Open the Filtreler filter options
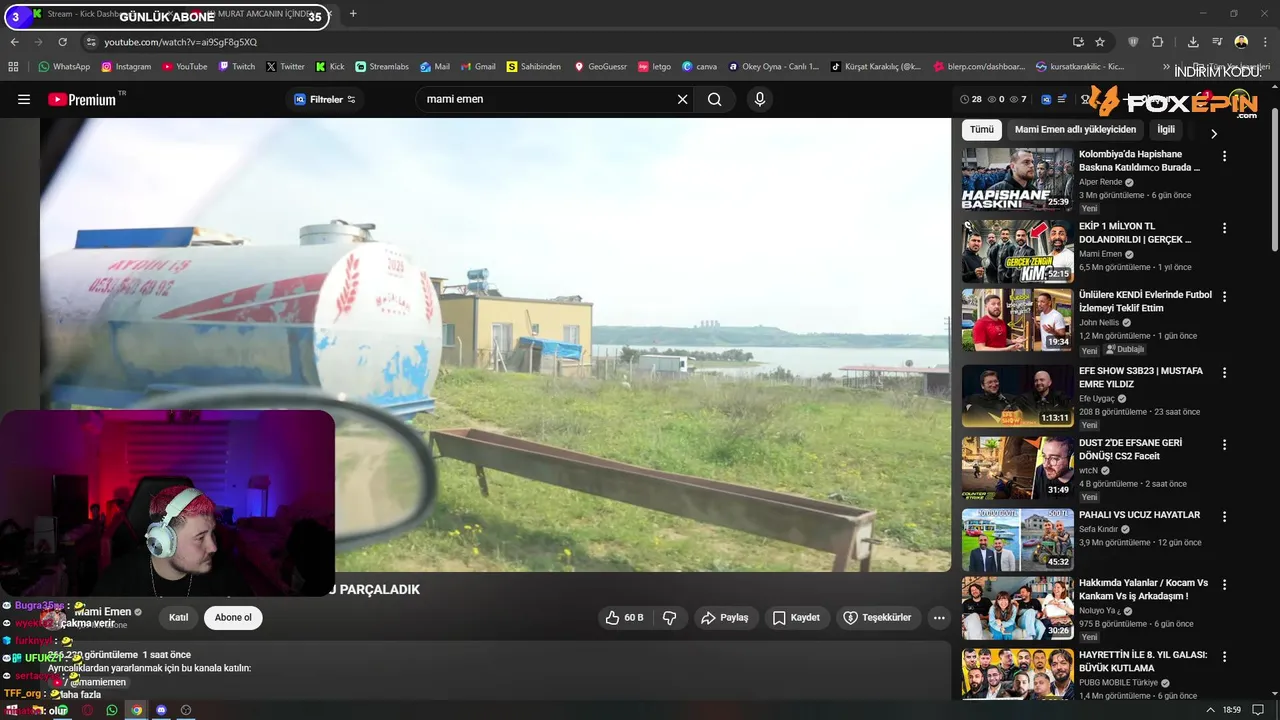This screenshot has width=1280, height=720. tap(325, 99)
